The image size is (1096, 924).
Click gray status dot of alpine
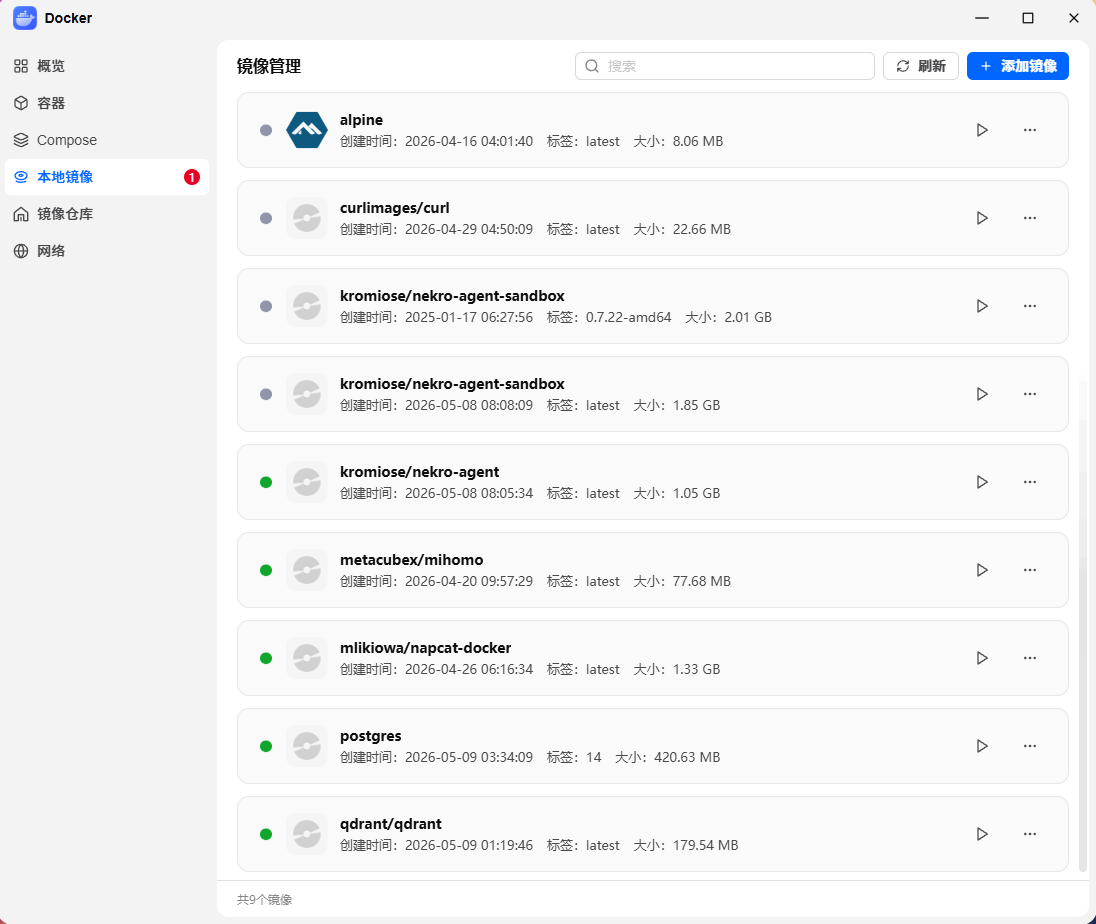[266, 130]
